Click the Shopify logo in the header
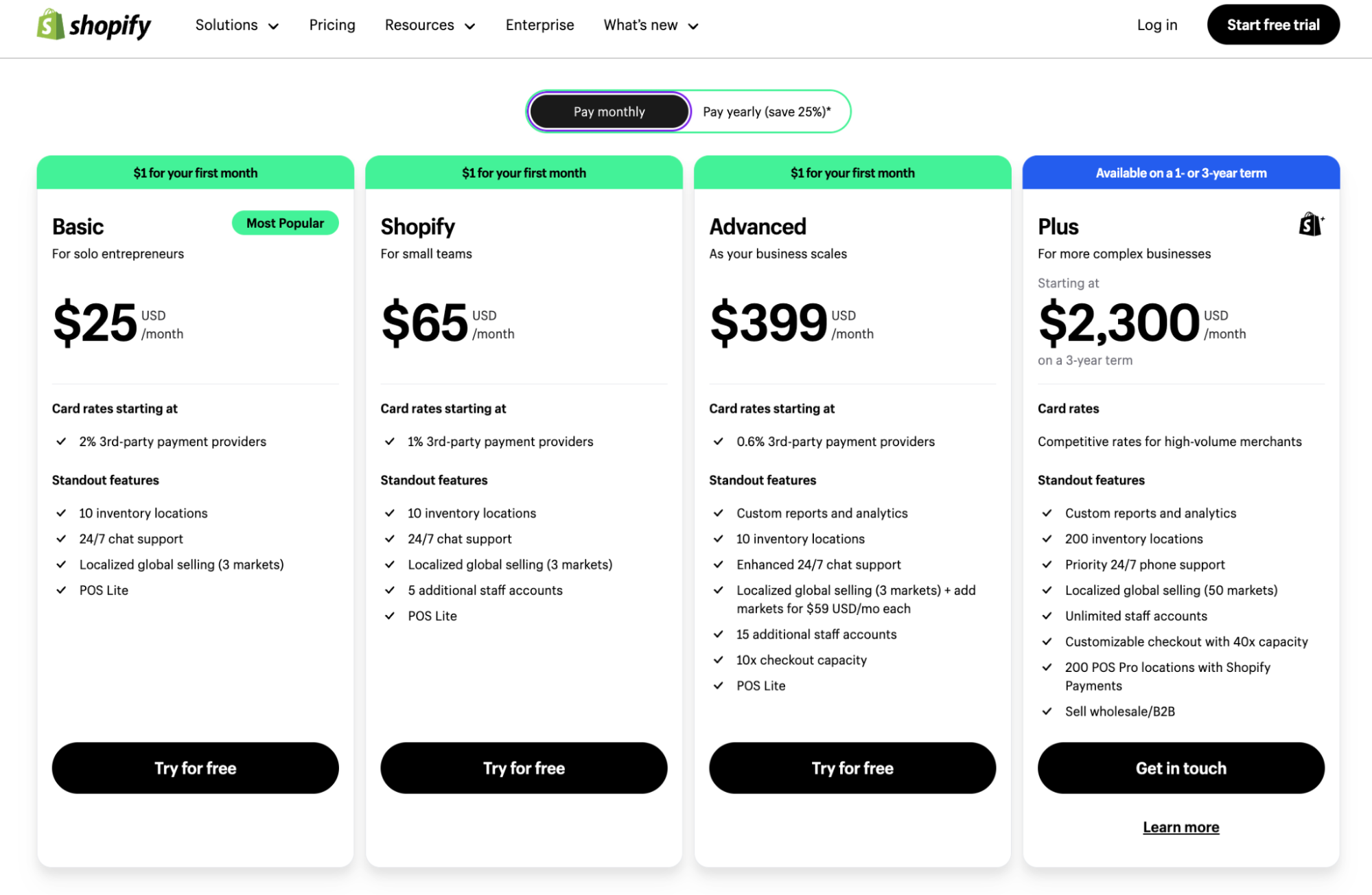The height and width of the screenshot is (895, 1372). click(x=93, y=25)
